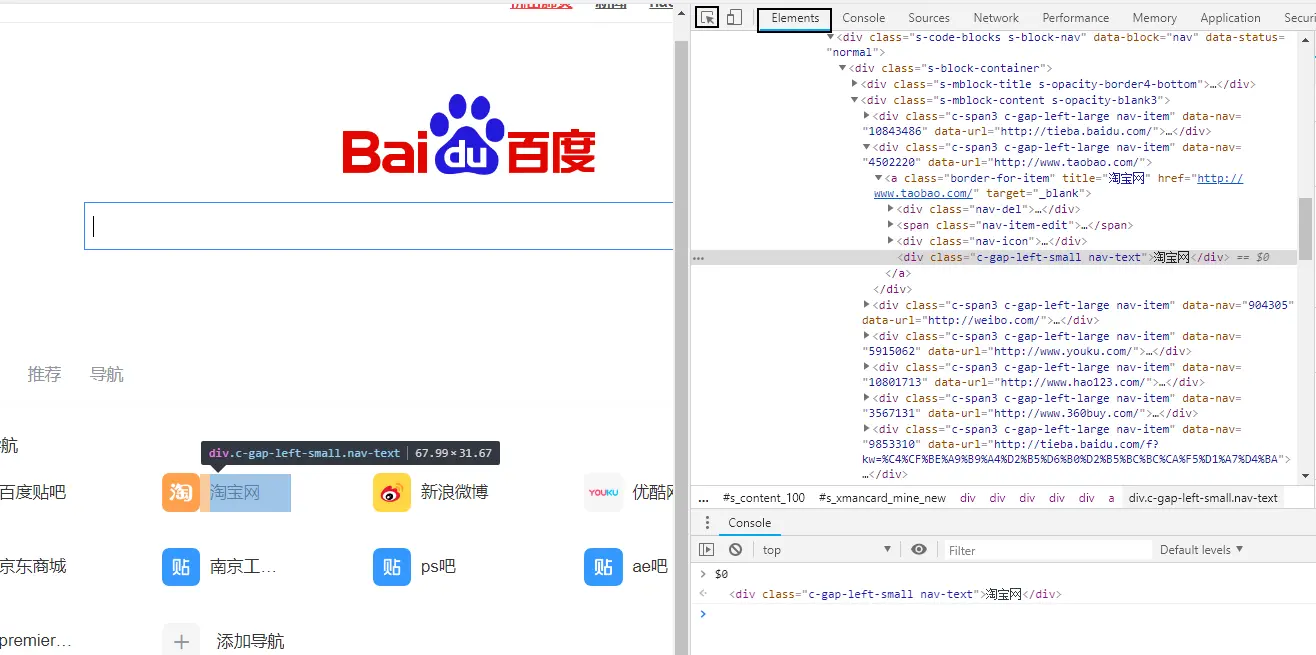Open the 新浪微博 navigation link

pos(454,492)
